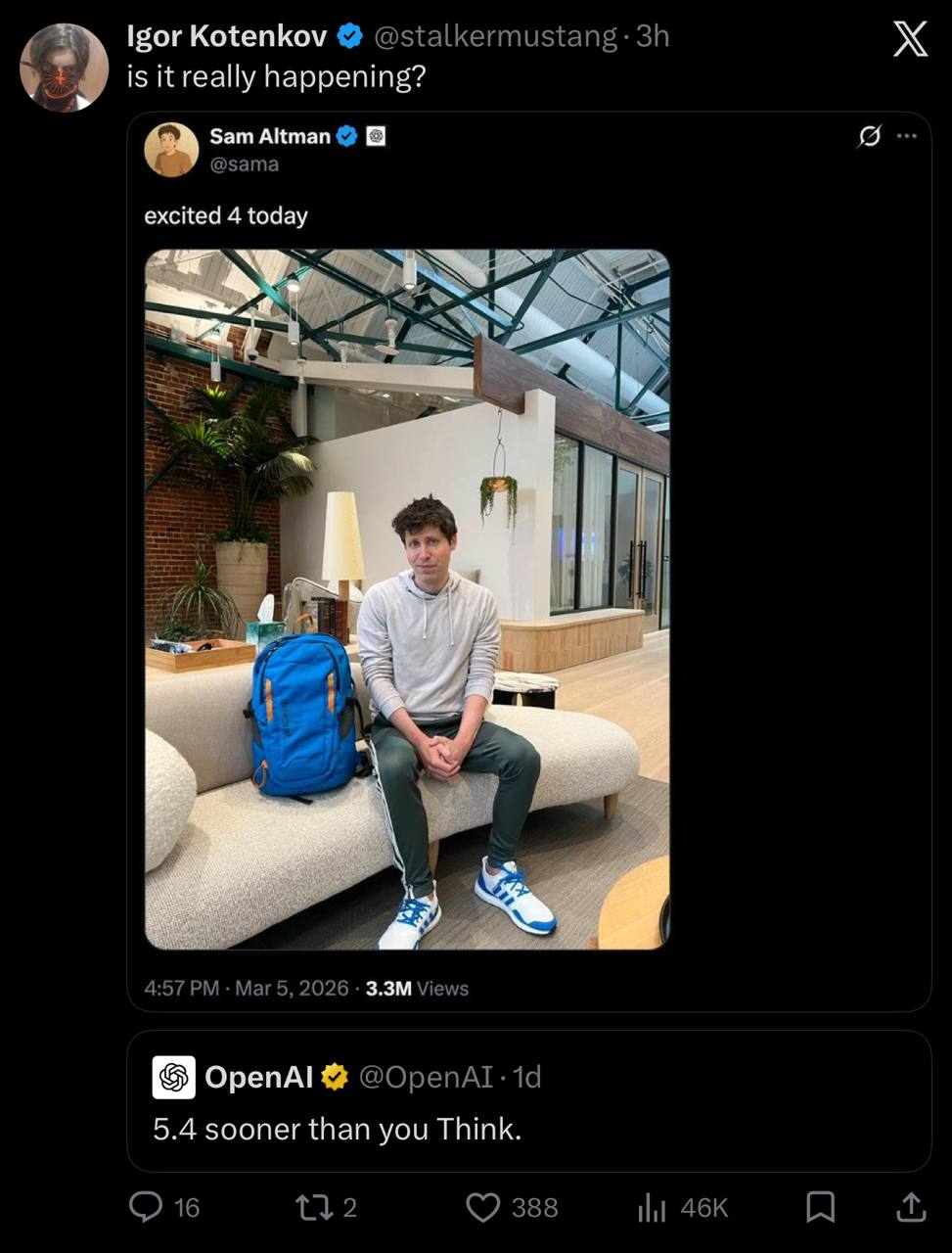
Task: Click the Igor Kotenkov display name
Action: (227, 36)
